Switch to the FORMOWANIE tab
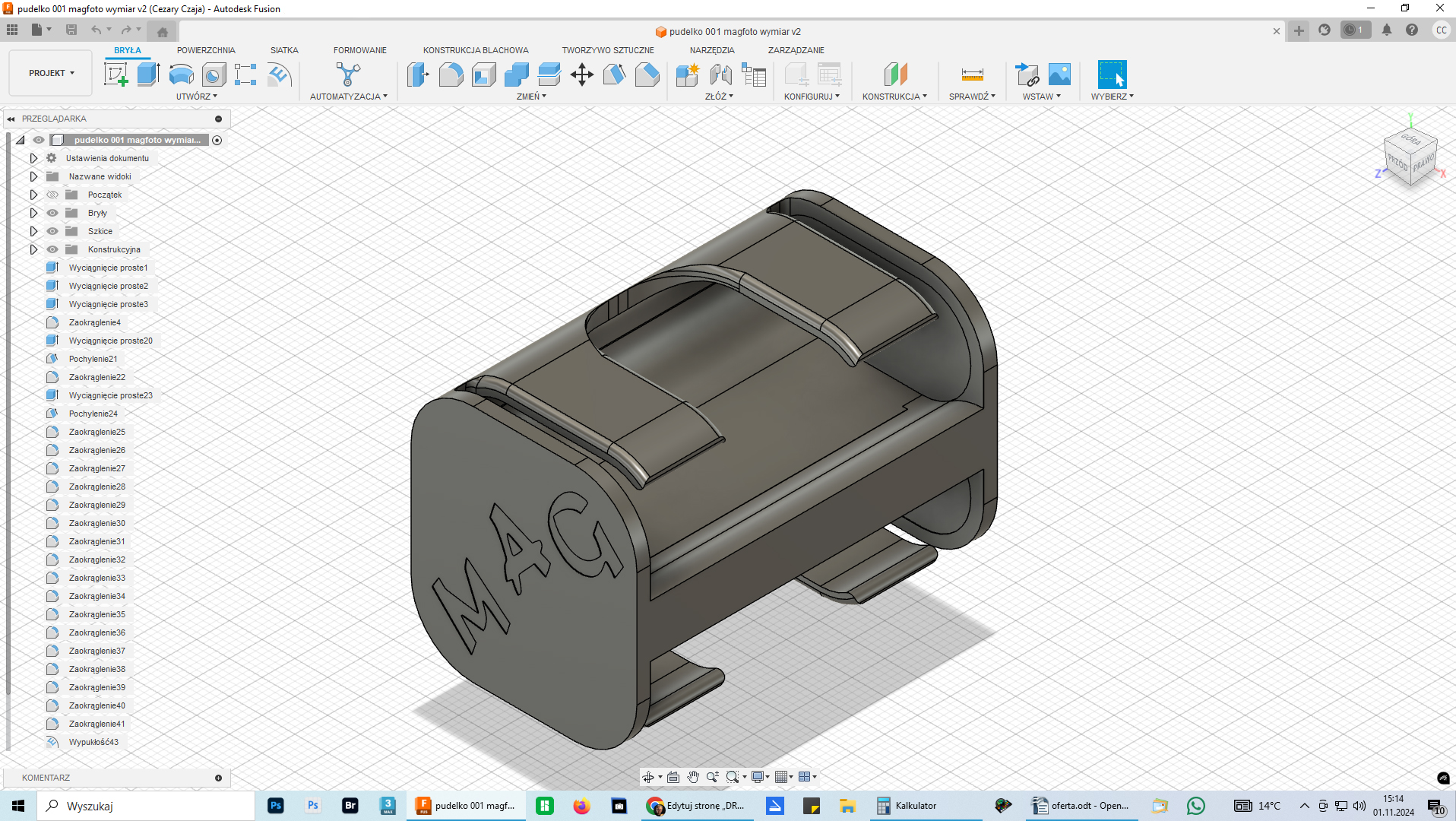Image resolution: width=1456 pixels, height=821 pixels. point(360,50)
